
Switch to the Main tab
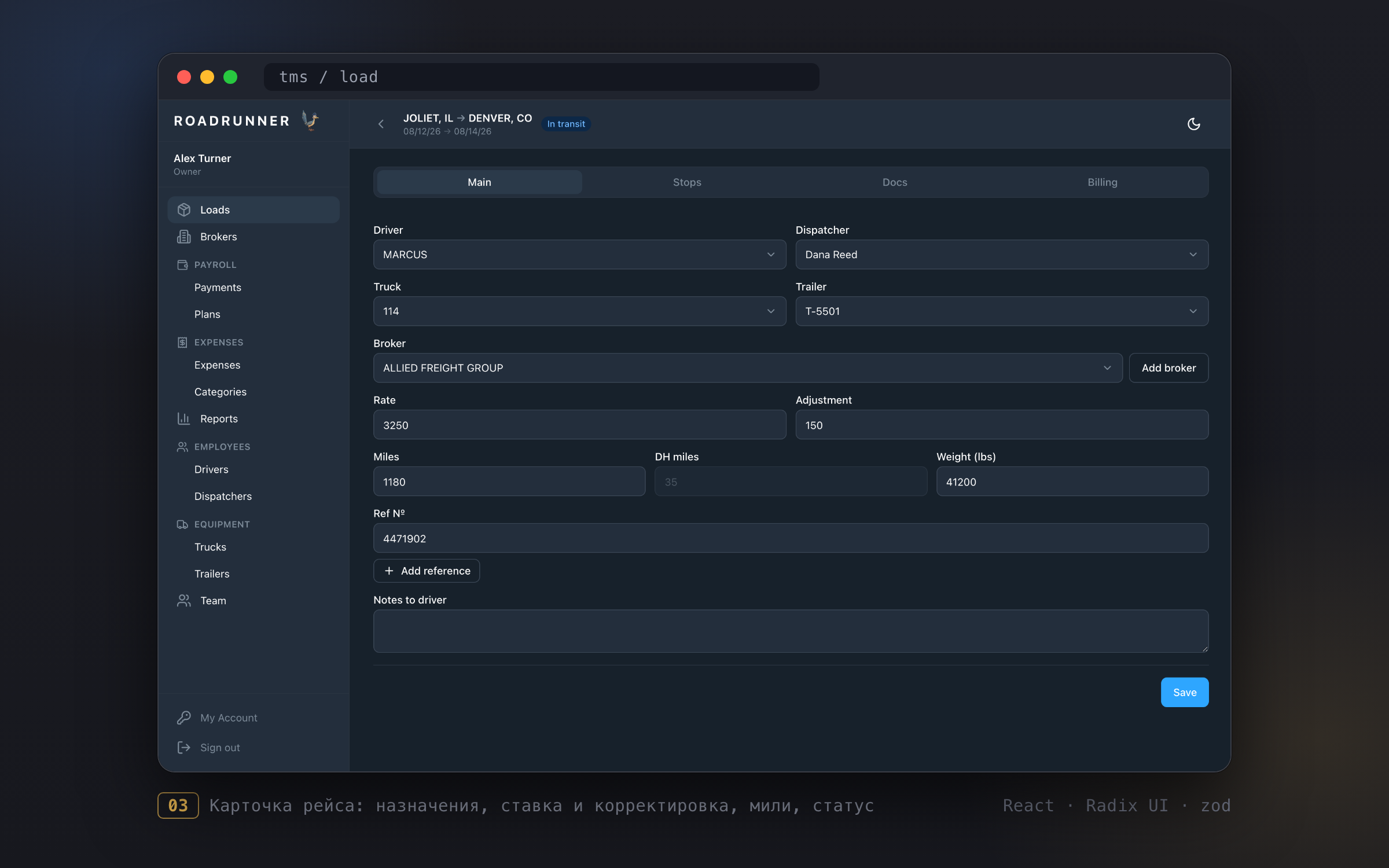pyautogui.click(x=479, y=182)
